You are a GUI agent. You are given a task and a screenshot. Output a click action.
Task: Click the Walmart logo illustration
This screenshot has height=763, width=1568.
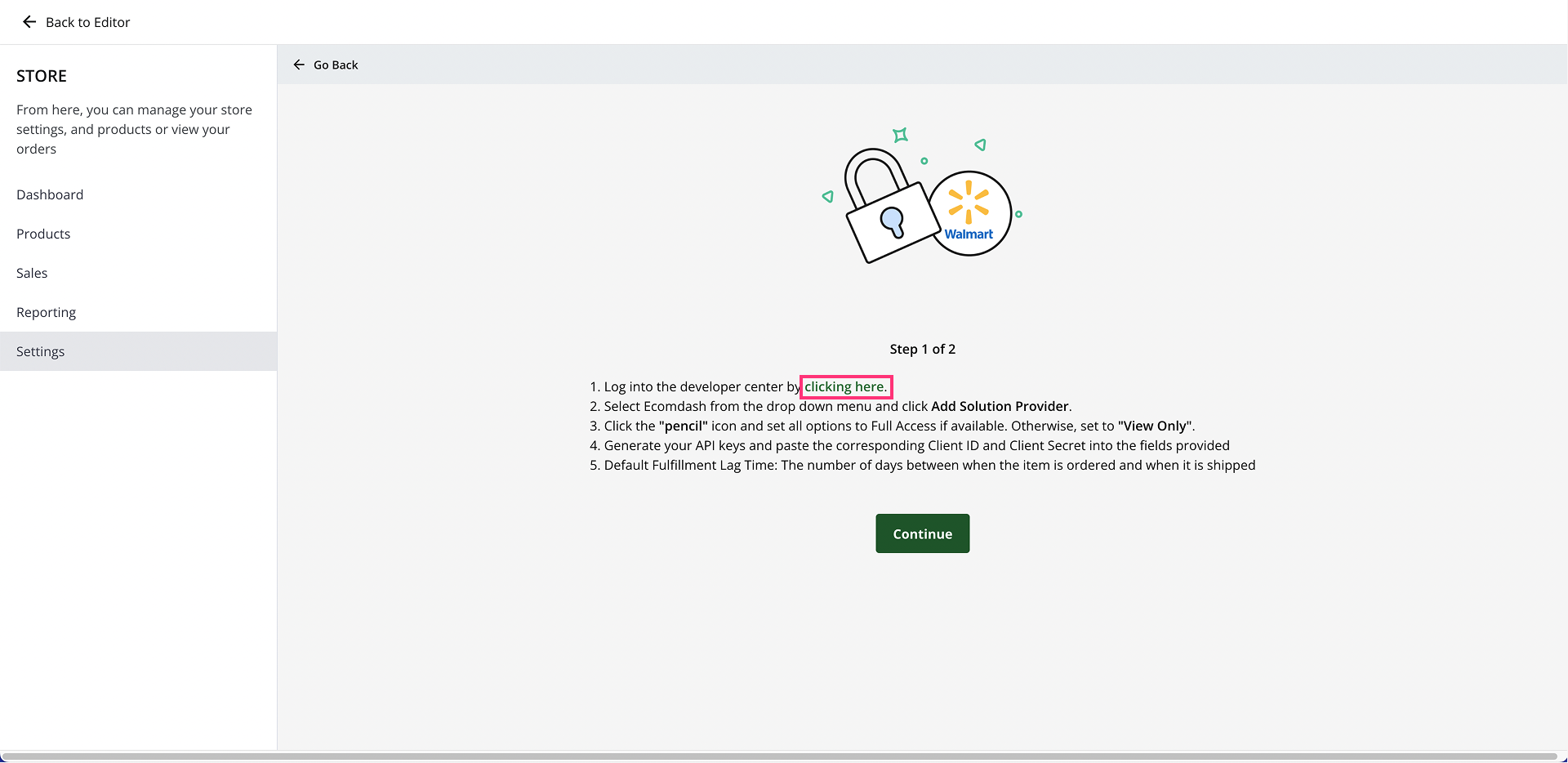969,213
